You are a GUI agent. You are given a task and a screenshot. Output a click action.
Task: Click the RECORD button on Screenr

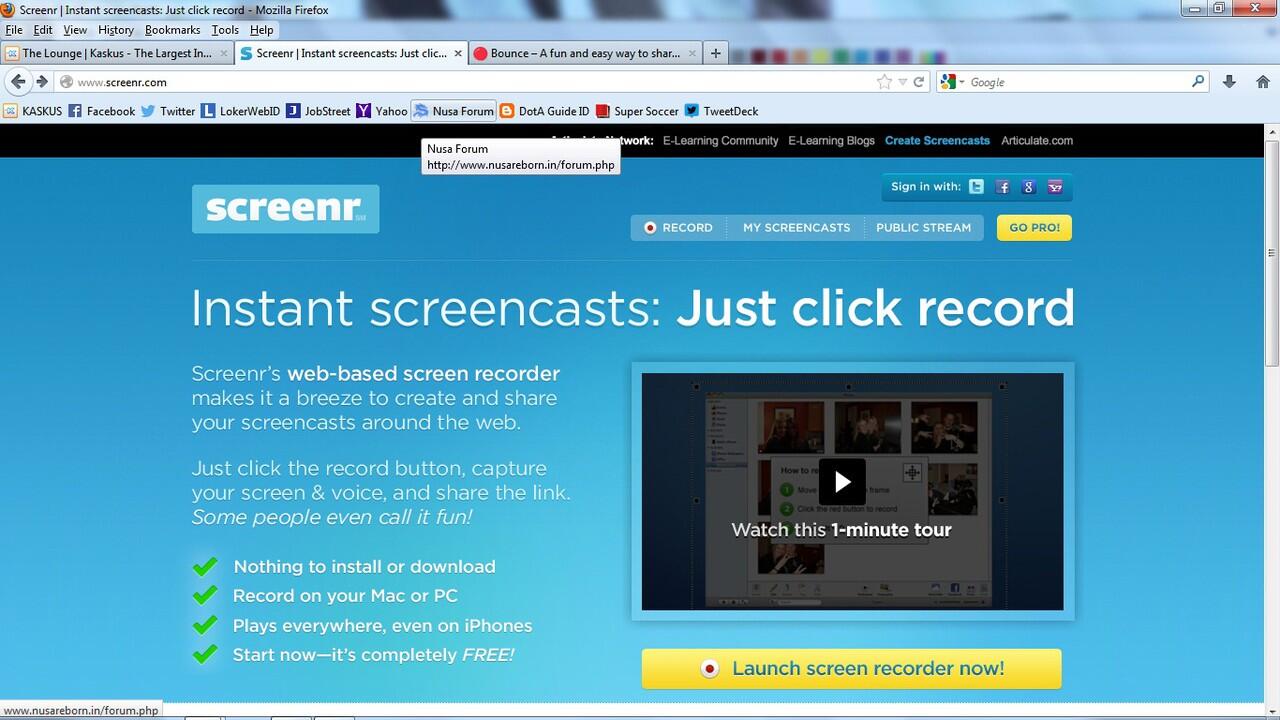pos(678,228)
